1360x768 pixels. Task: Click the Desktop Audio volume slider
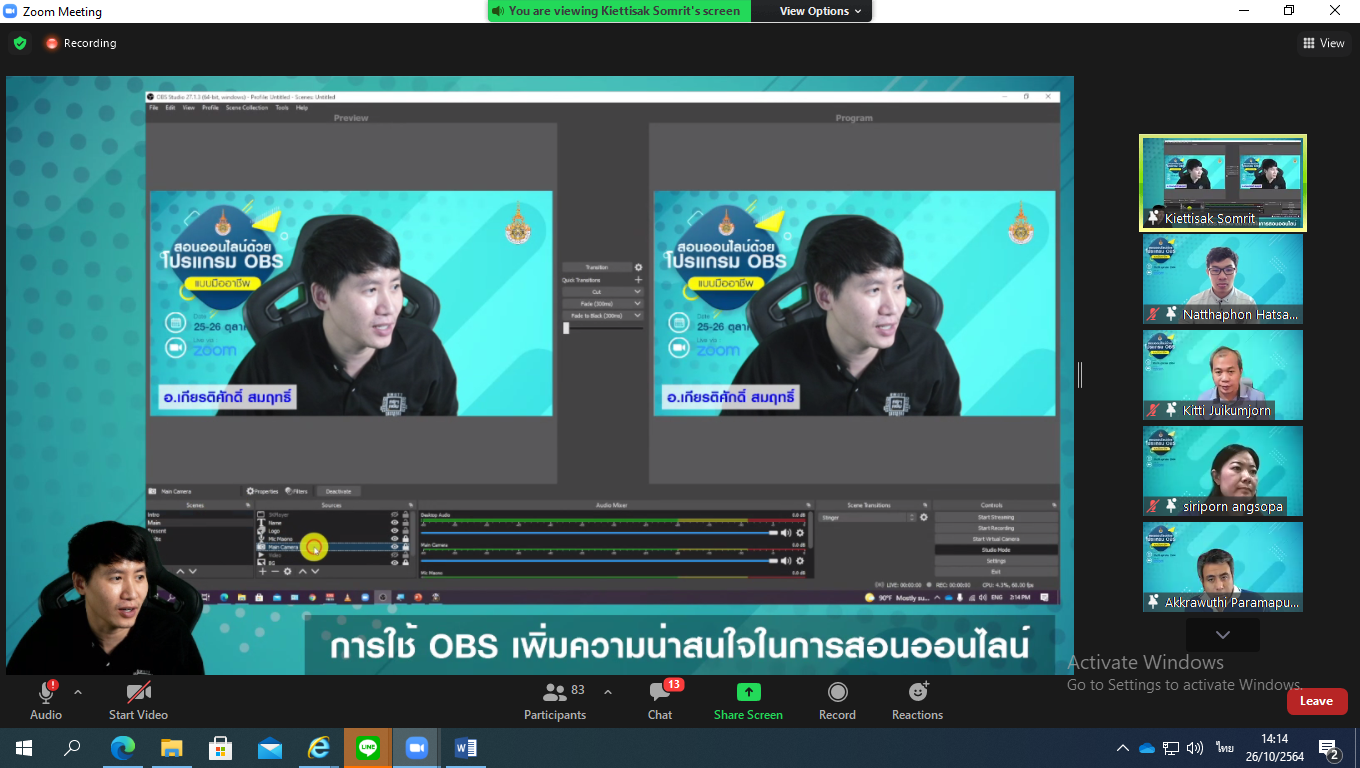coord(599,533)
